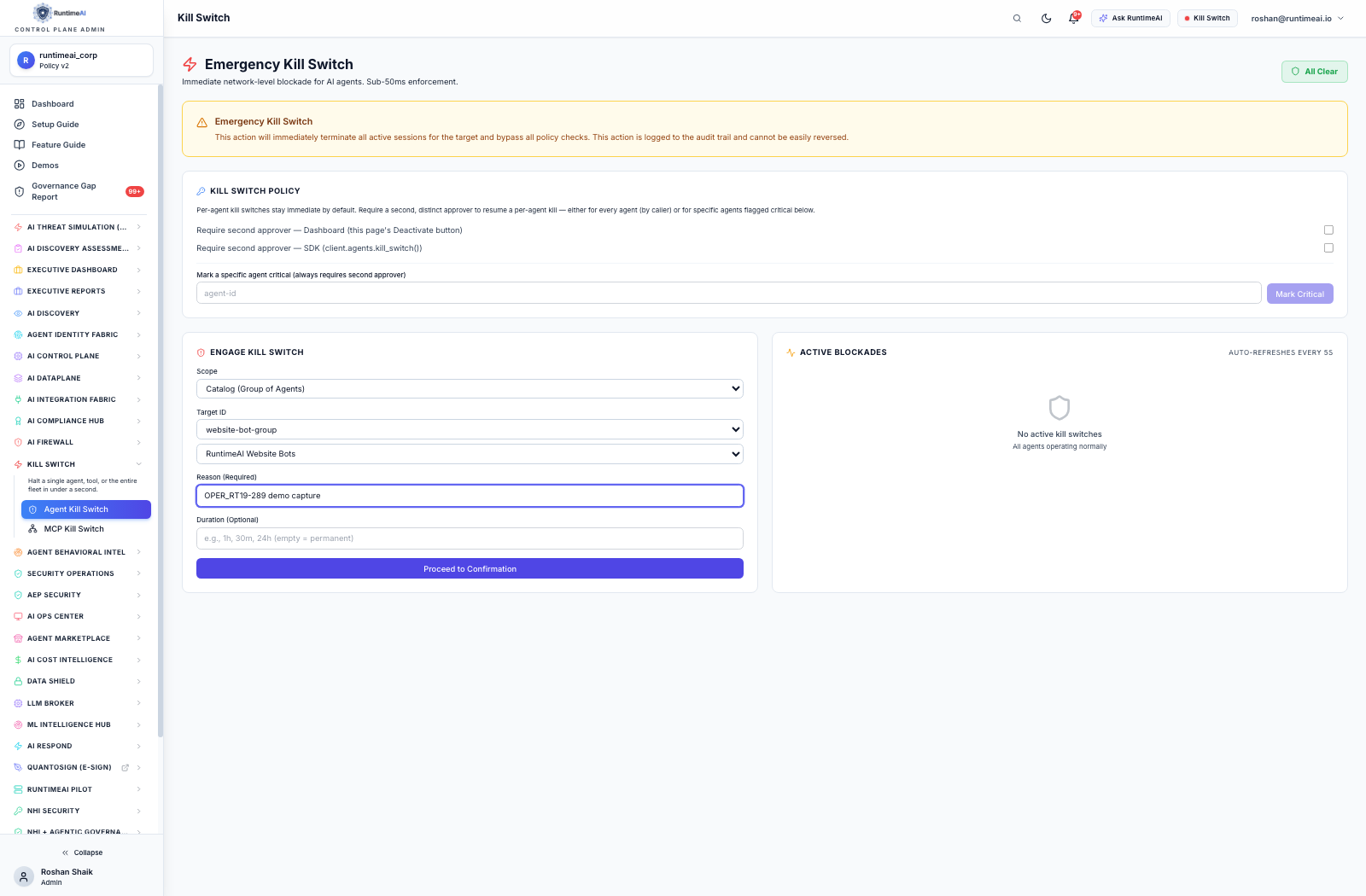The height and width of the screenshot is (896, 1366).
Task: Click the search magnifier icon in header
Action: click(x=1017, y=18)
